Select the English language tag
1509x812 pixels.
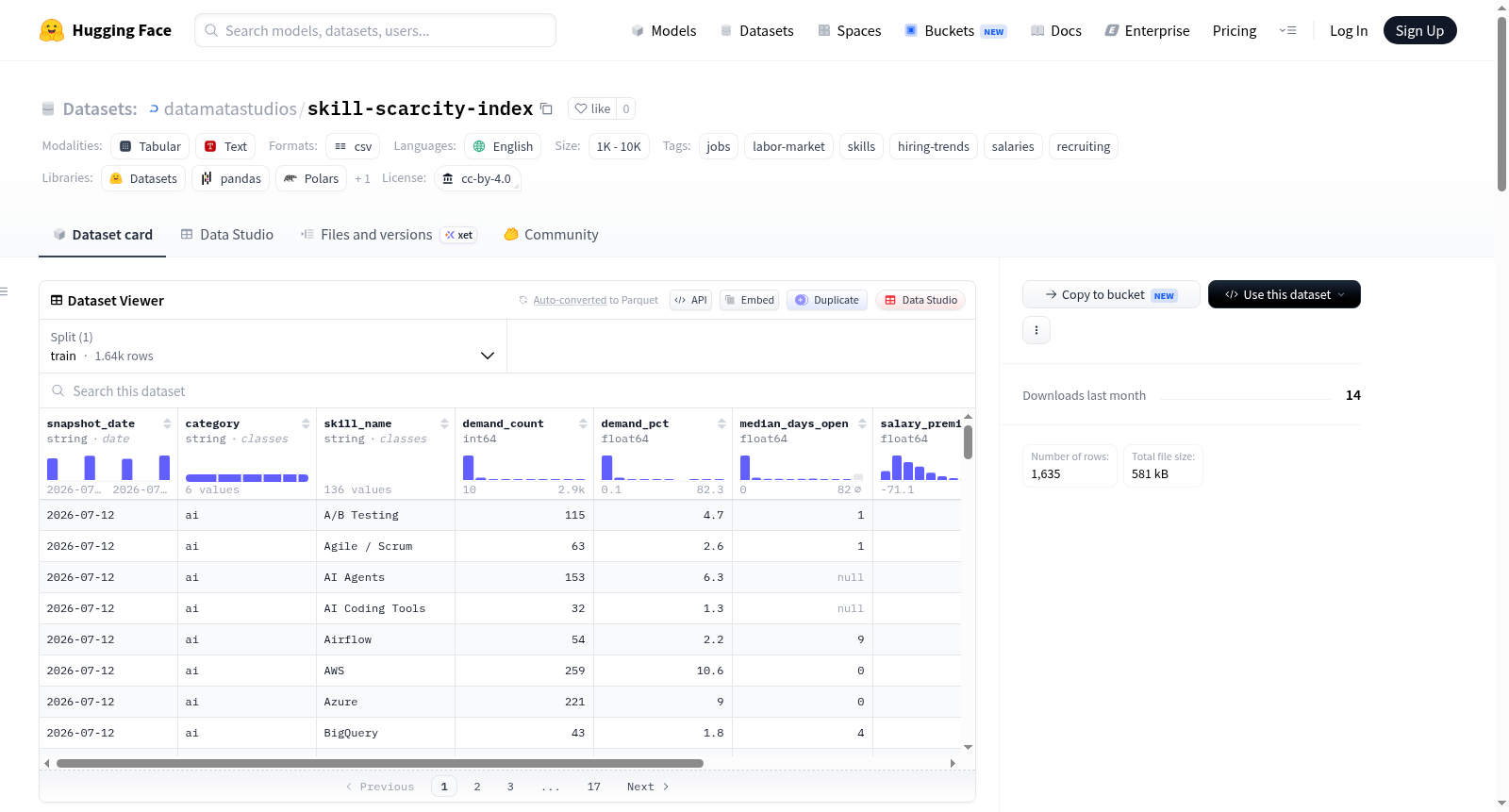[x=503, y=146]
